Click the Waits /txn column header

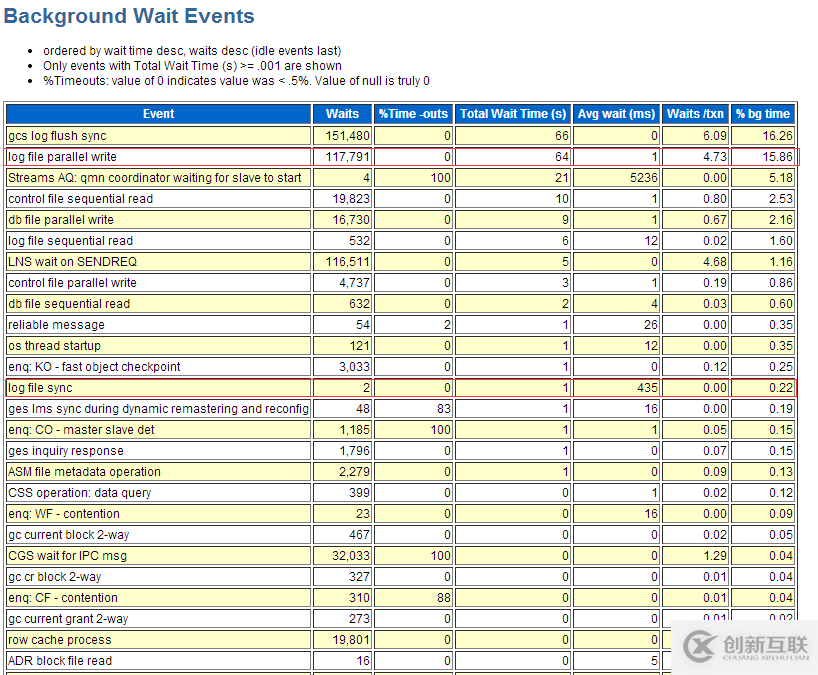pos(695,114)
